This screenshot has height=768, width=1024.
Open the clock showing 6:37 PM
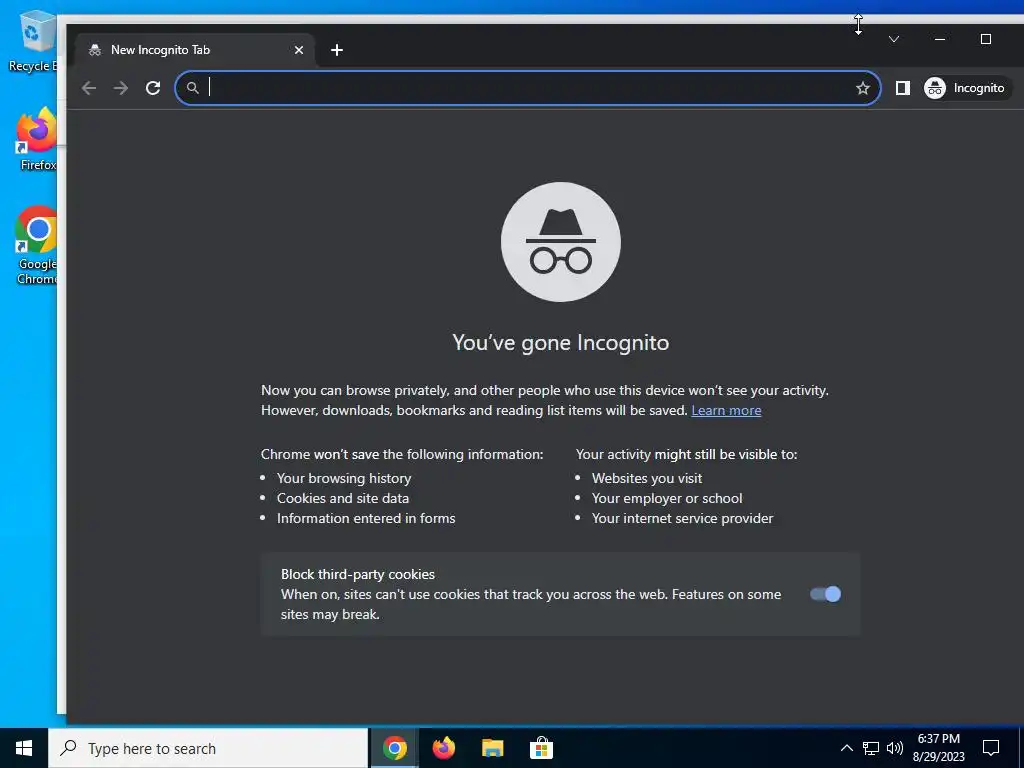(938, 748)
